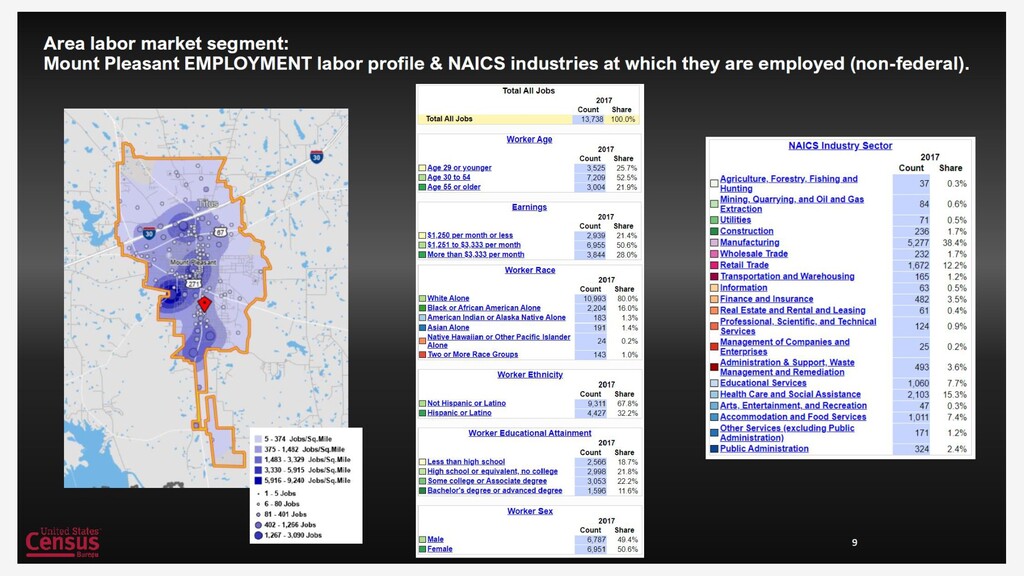The image size is (1024, 576).
Task: Click the Age 55 or older link
Action: [454, 187]
